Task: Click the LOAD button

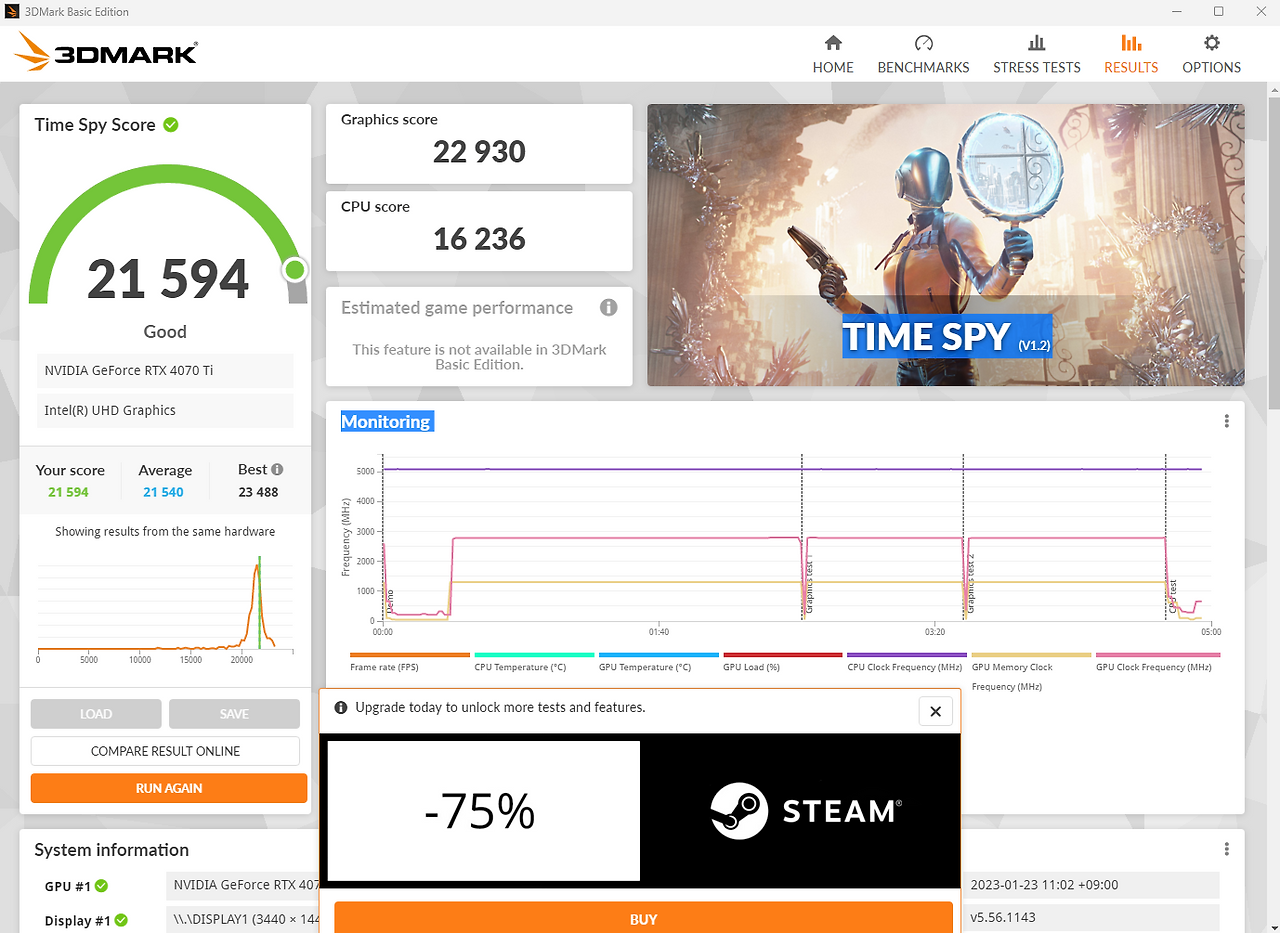Action: (96, 714)
